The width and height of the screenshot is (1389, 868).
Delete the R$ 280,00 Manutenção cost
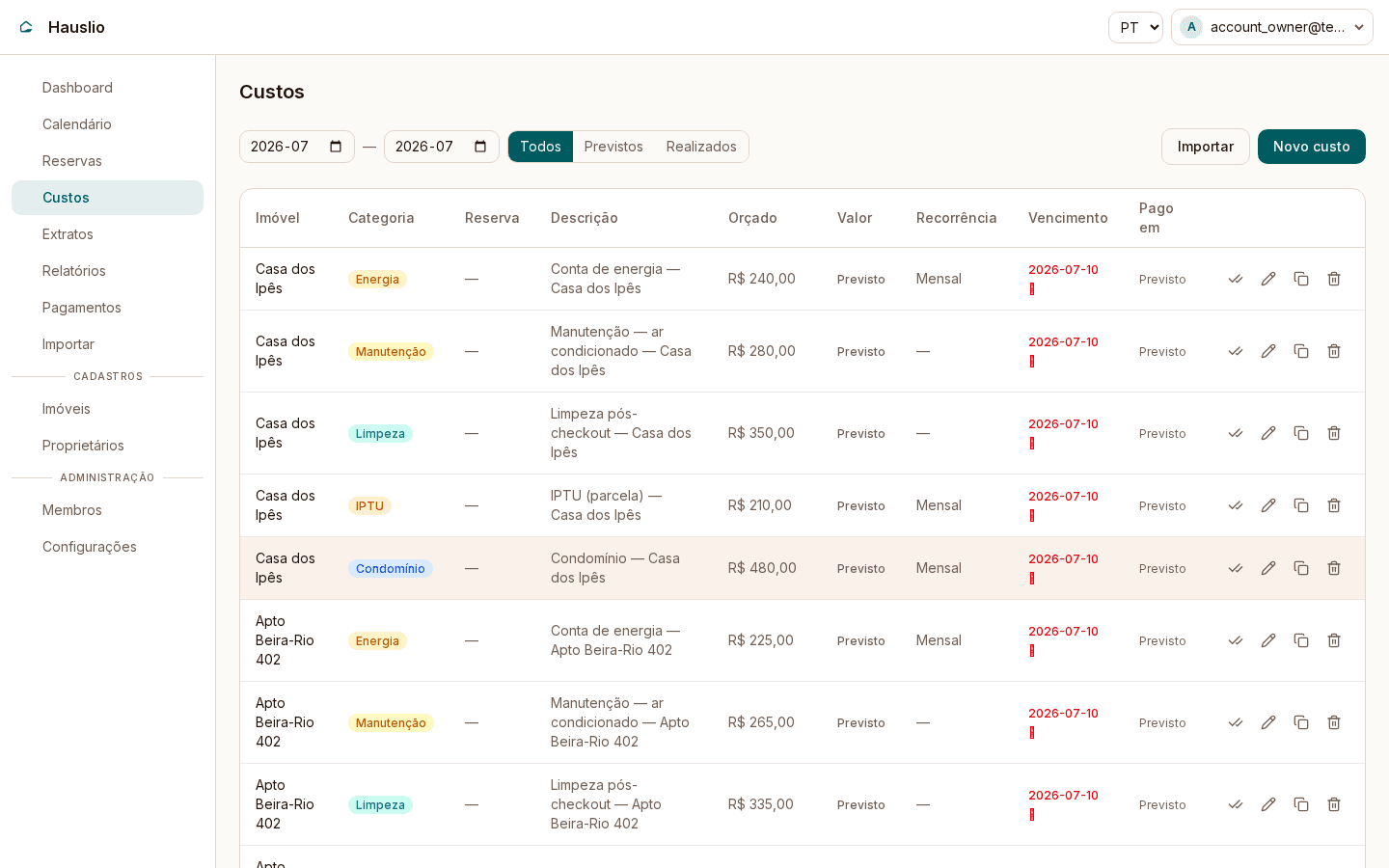coord(1334,351)
